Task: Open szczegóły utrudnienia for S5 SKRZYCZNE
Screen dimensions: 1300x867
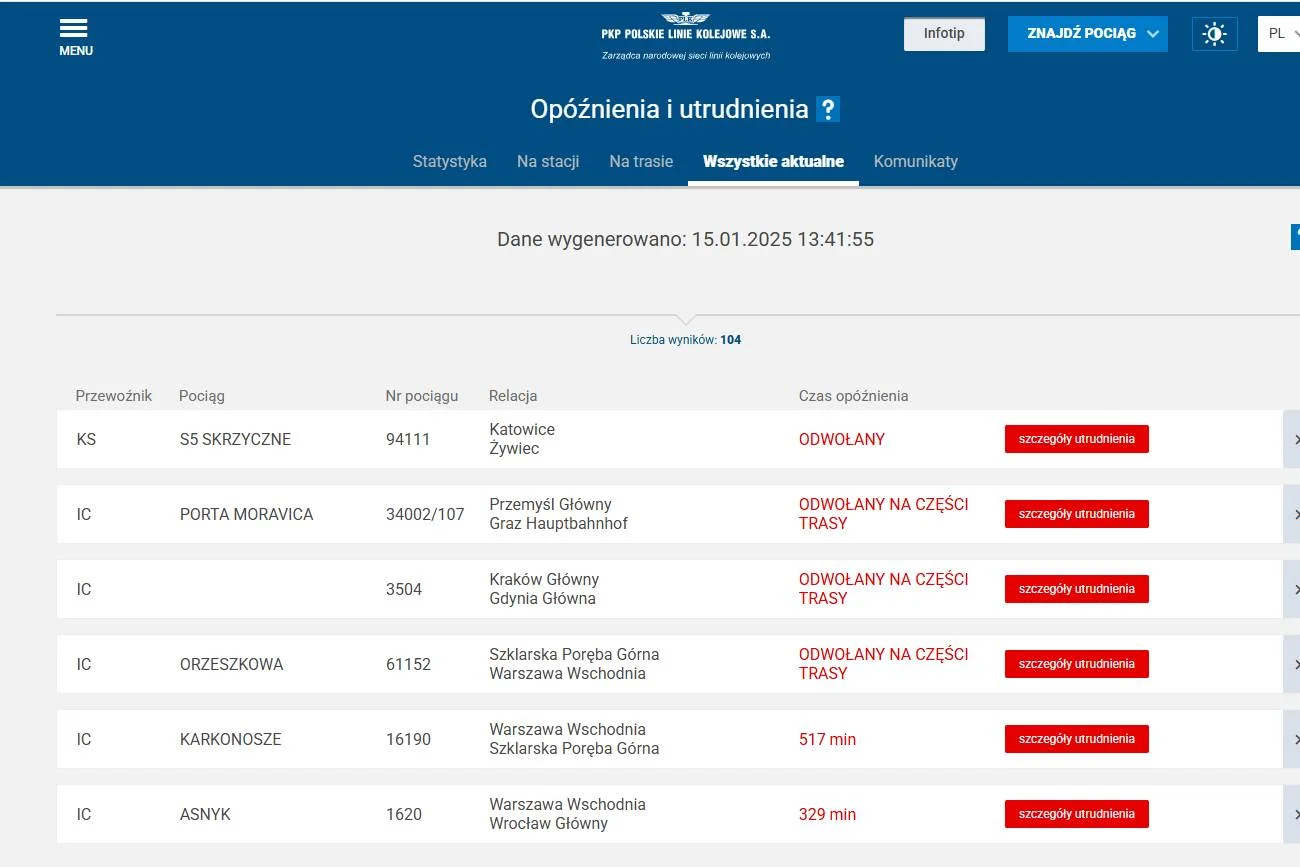Action: 1077,439
